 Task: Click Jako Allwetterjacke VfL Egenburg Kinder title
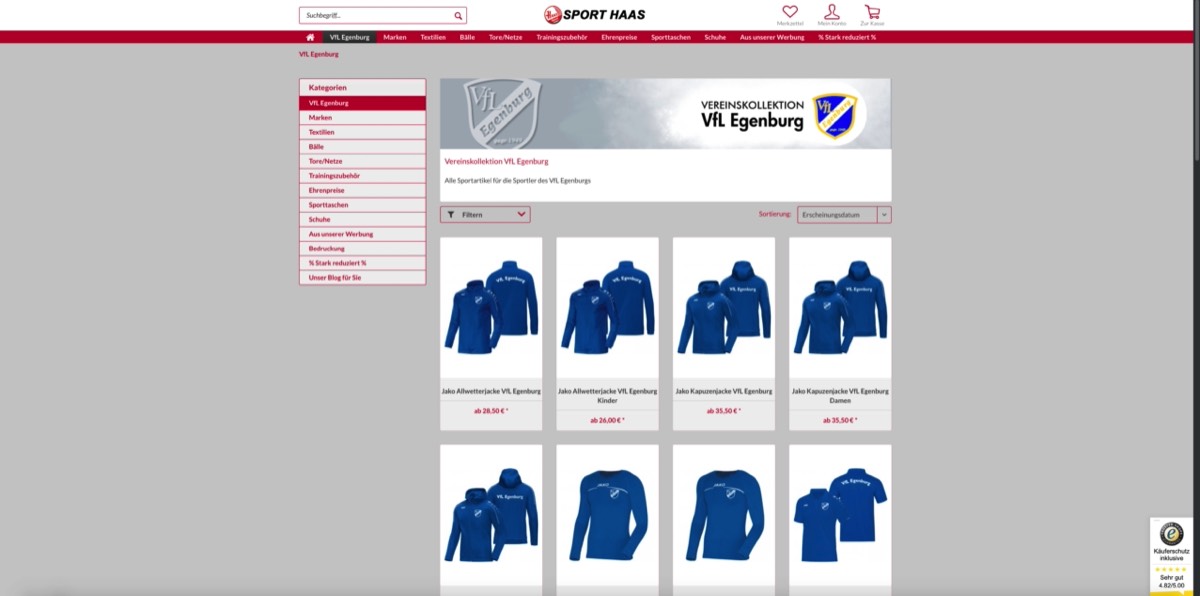tap(607, 395)
